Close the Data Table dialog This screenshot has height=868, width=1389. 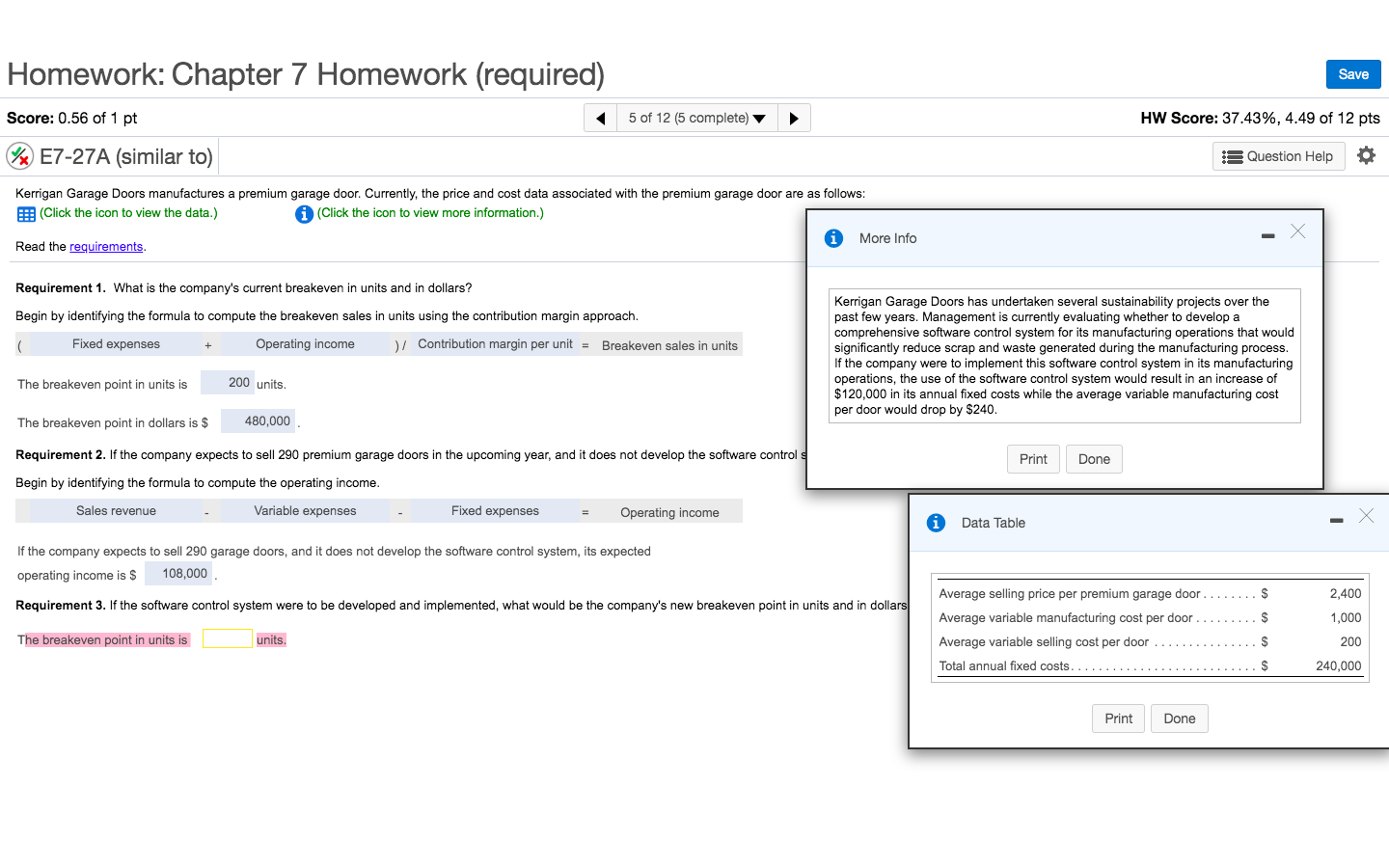[1366, 516]
